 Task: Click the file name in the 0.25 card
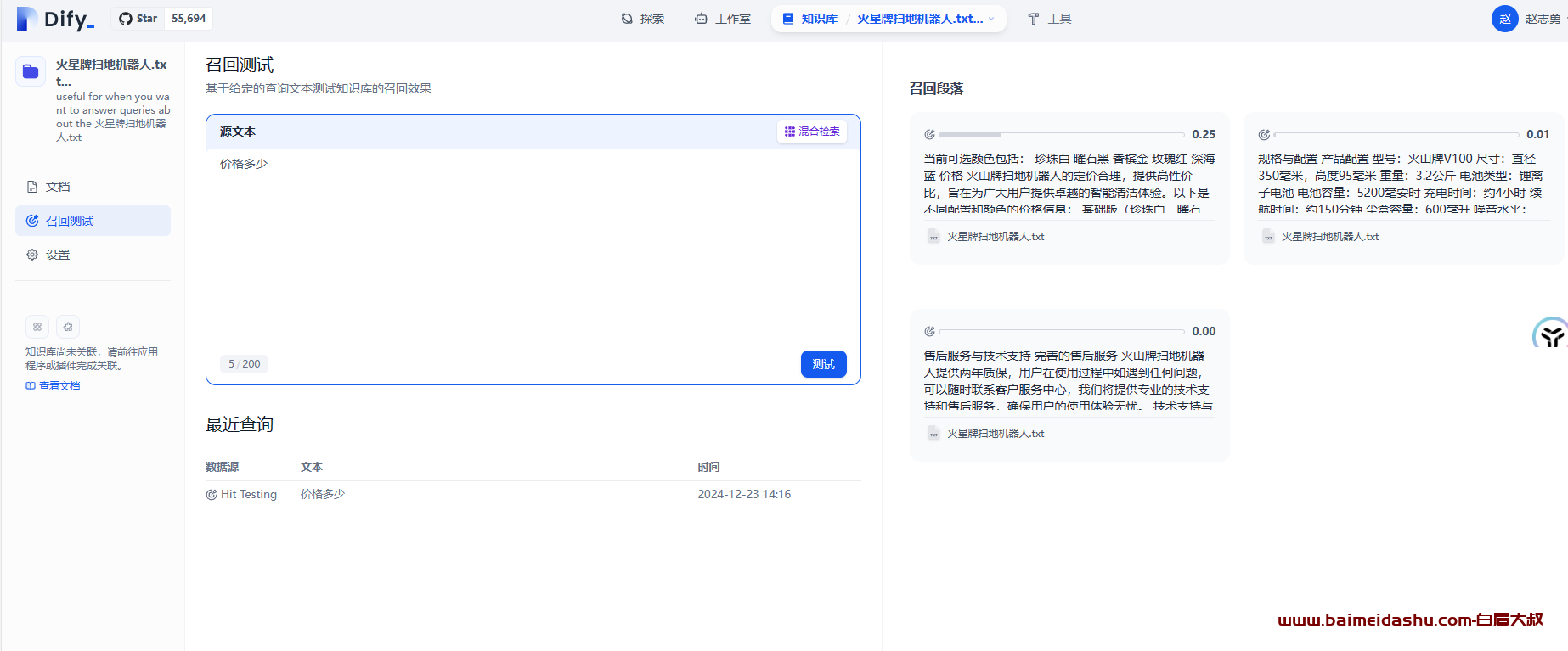point(996,237)
